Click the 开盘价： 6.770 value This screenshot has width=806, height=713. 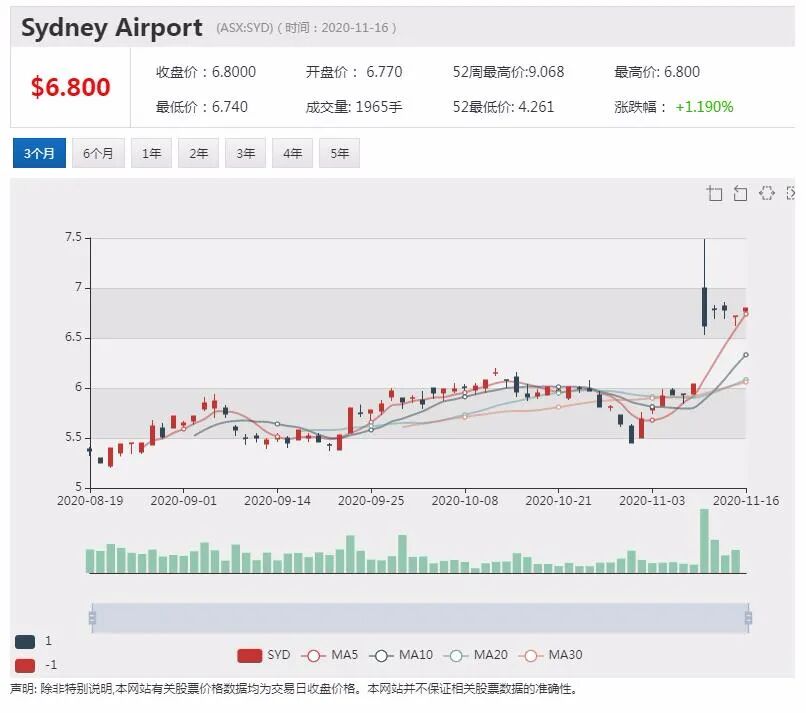tap(354, 72)
